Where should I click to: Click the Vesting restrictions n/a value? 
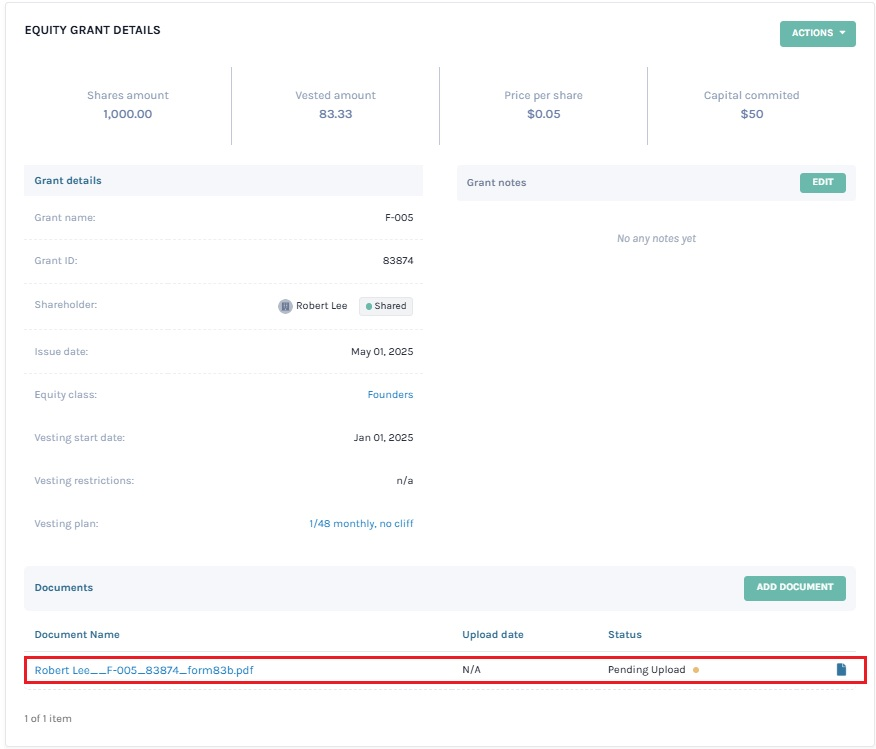(404, 480)
